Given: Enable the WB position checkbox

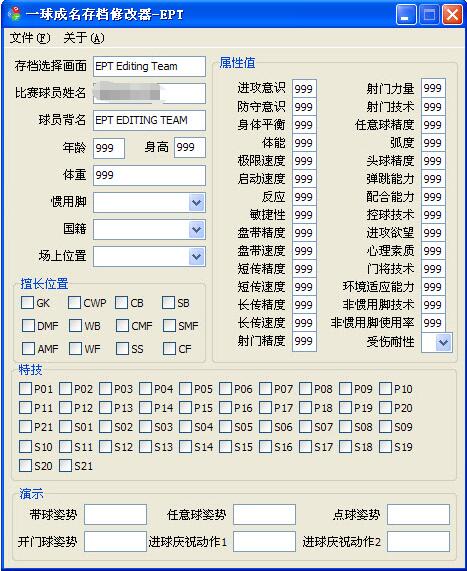Looking at the screenshot, I should click(75, 326).
